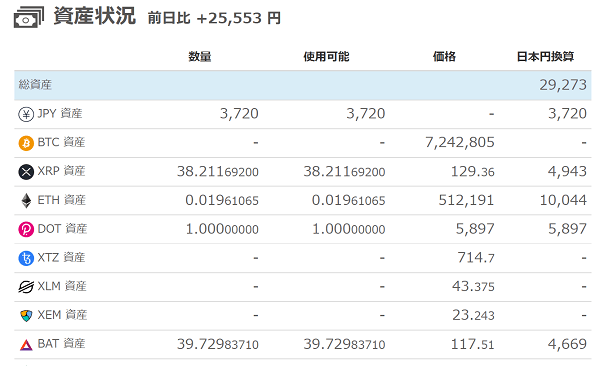
Task: Click the blue Tezos XTZ icon
Action: 26,258
